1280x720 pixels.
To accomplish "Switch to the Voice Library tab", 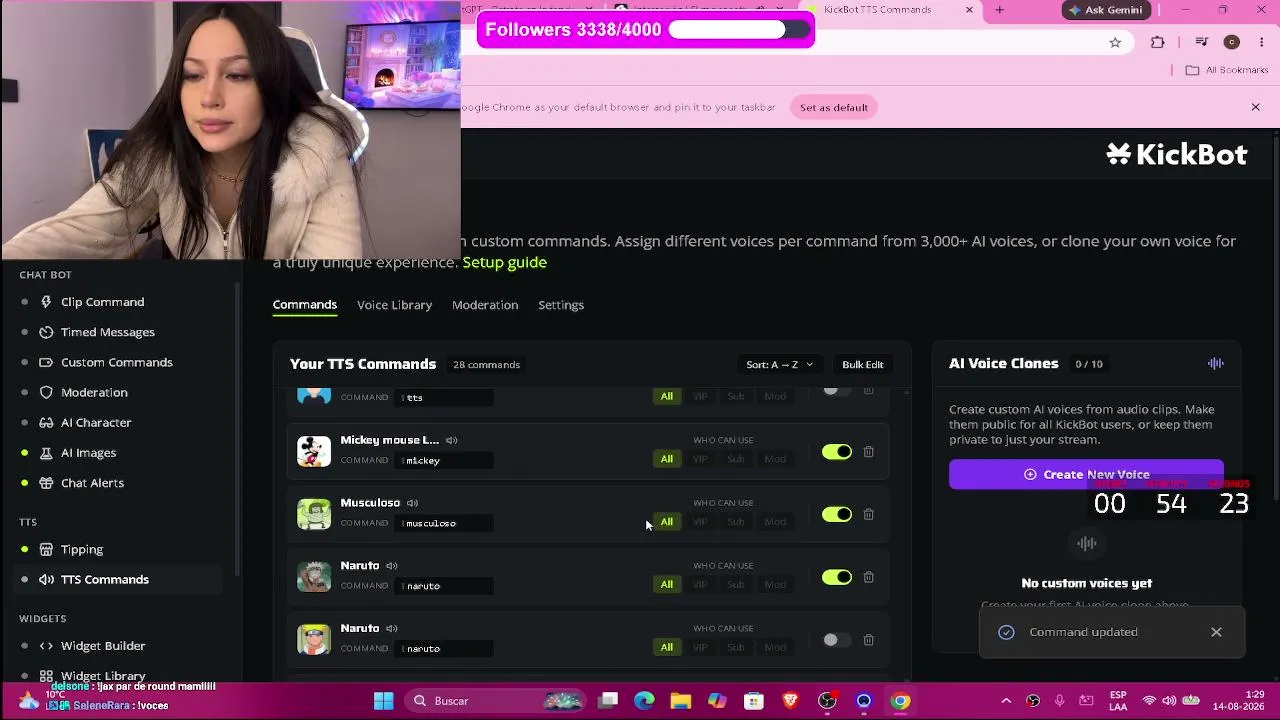I will tap(394, 305).
